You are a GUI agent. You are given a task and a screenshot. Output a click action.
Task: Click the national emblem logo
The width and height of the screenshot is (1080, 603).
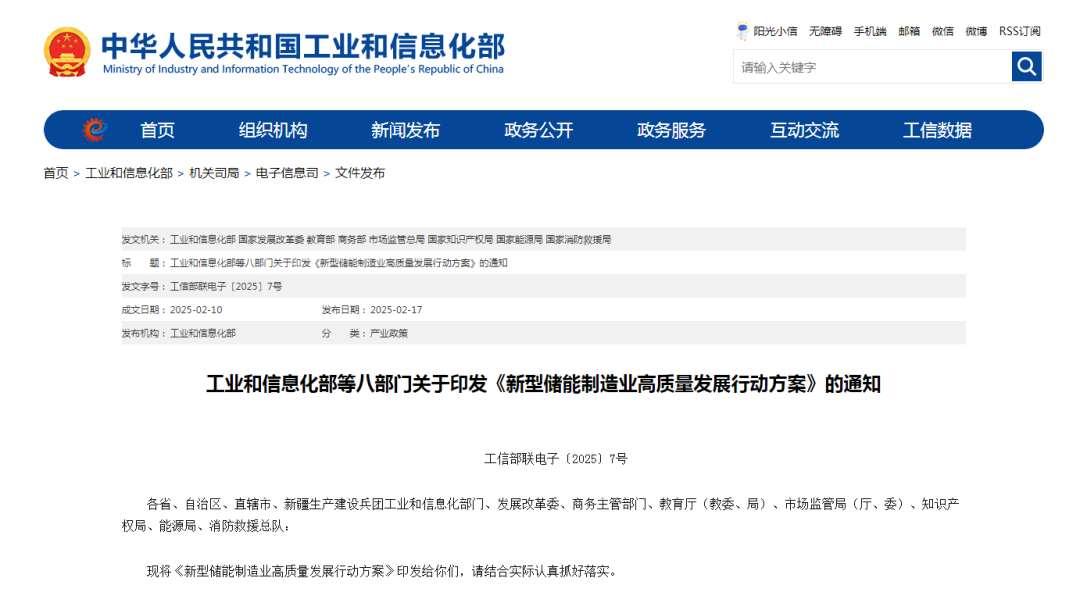click(x=67, y=52)
